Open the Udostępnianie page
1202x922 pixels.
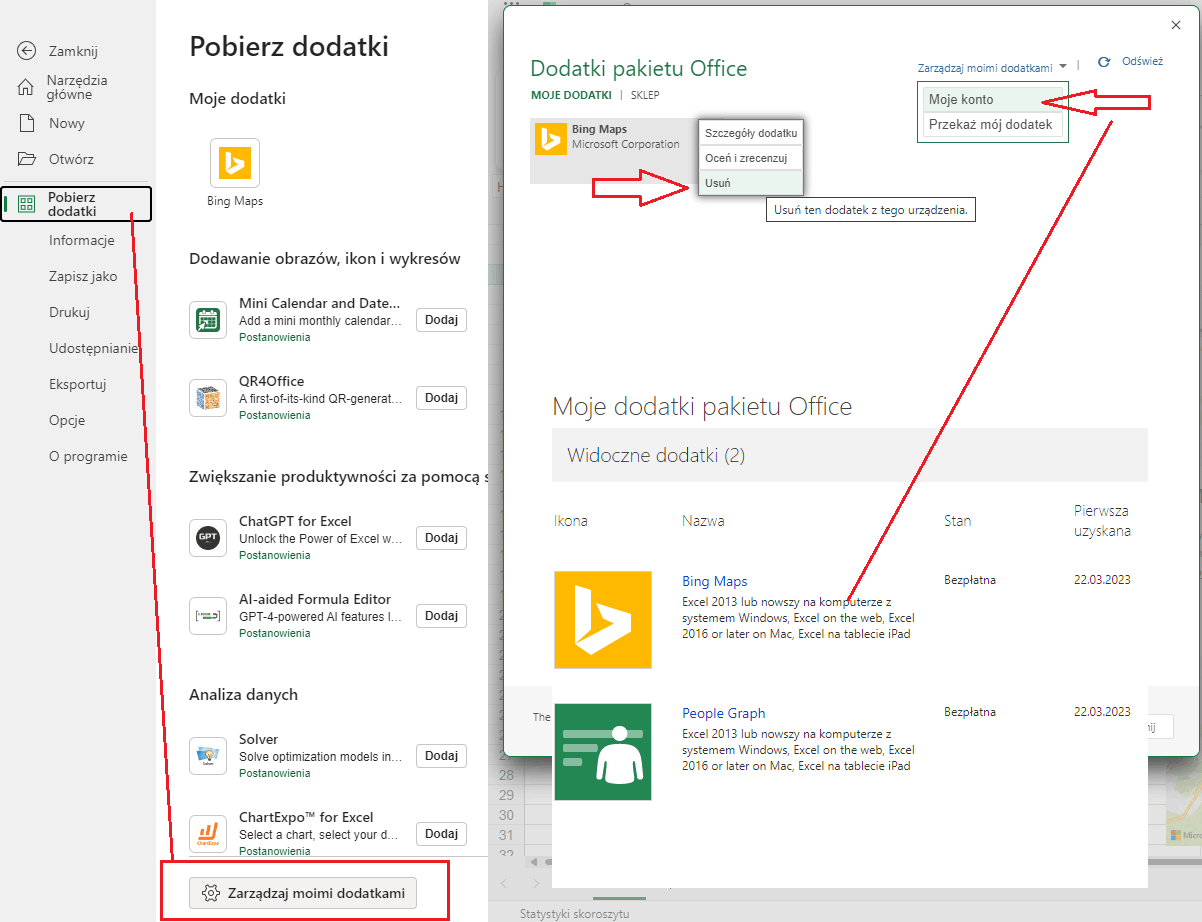93,348
